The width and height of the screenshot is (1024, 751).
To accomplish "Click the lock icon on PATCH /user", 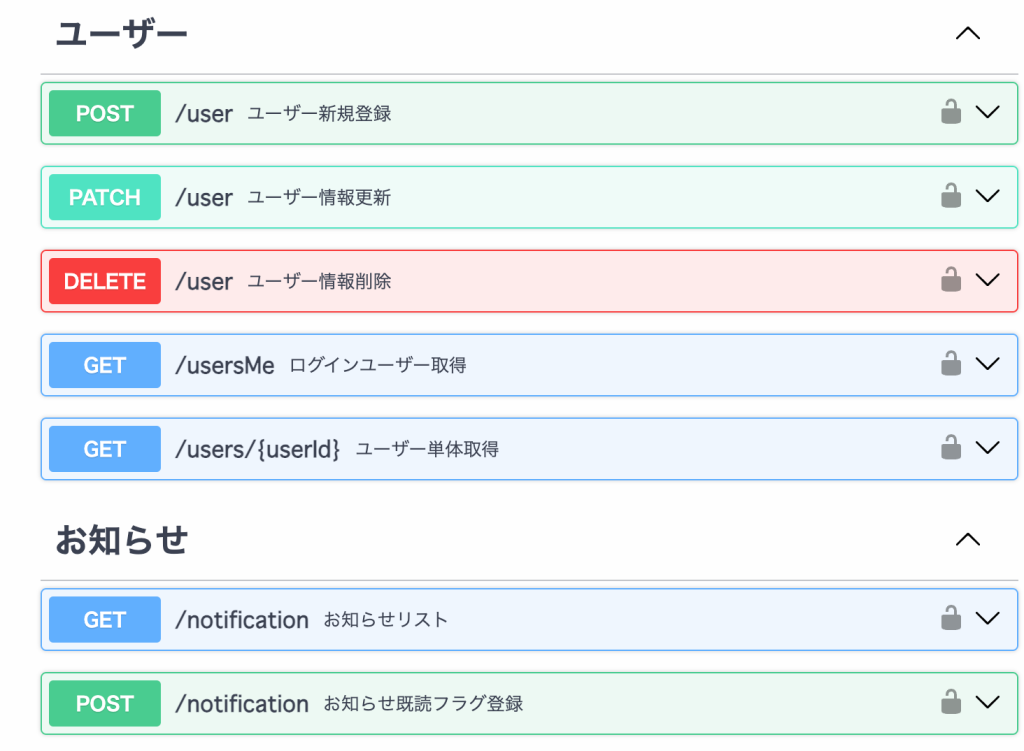I will (951, 196).
